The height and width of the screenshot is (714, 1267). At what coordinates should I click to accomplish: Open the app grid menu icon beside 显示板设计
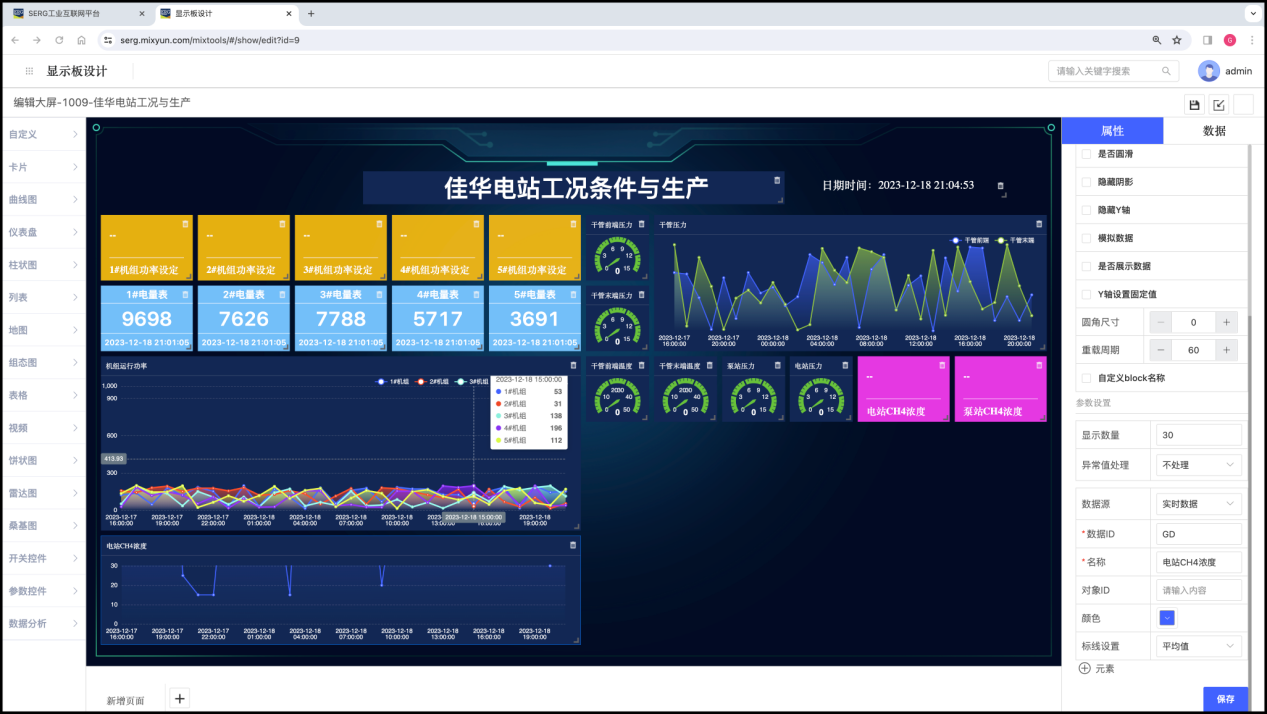tap(30, 71)
